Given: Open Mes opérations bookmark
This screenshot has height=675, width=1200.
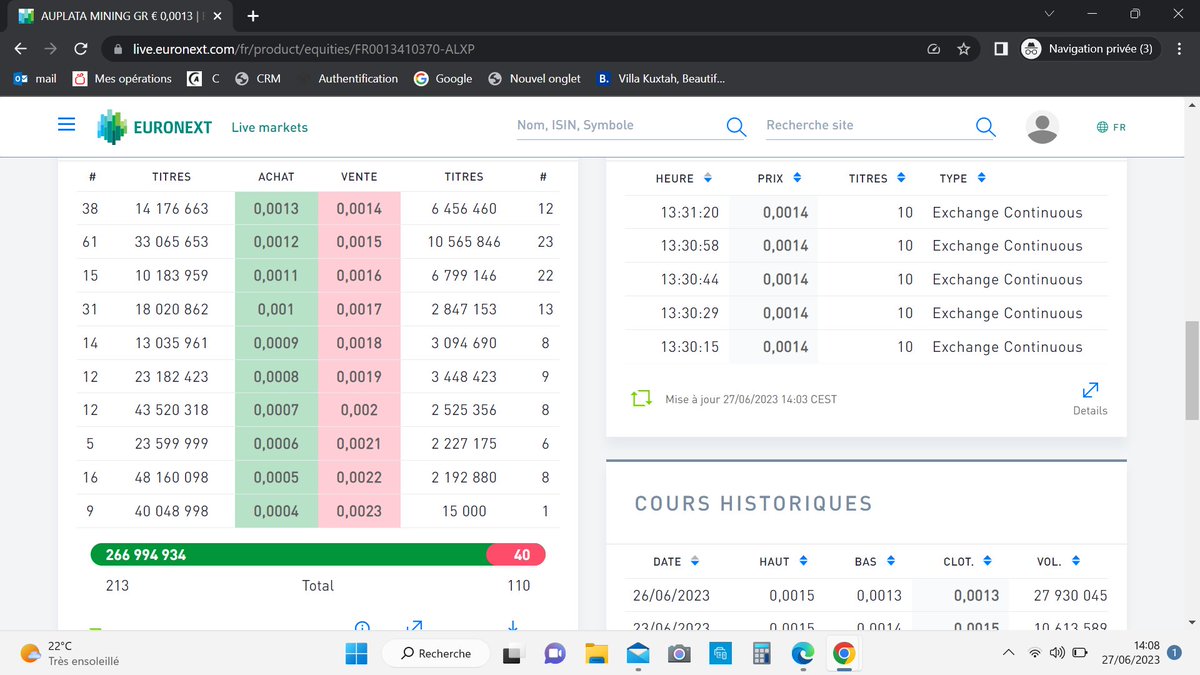Looking at the screenshot, I should [x=122, y=78].
